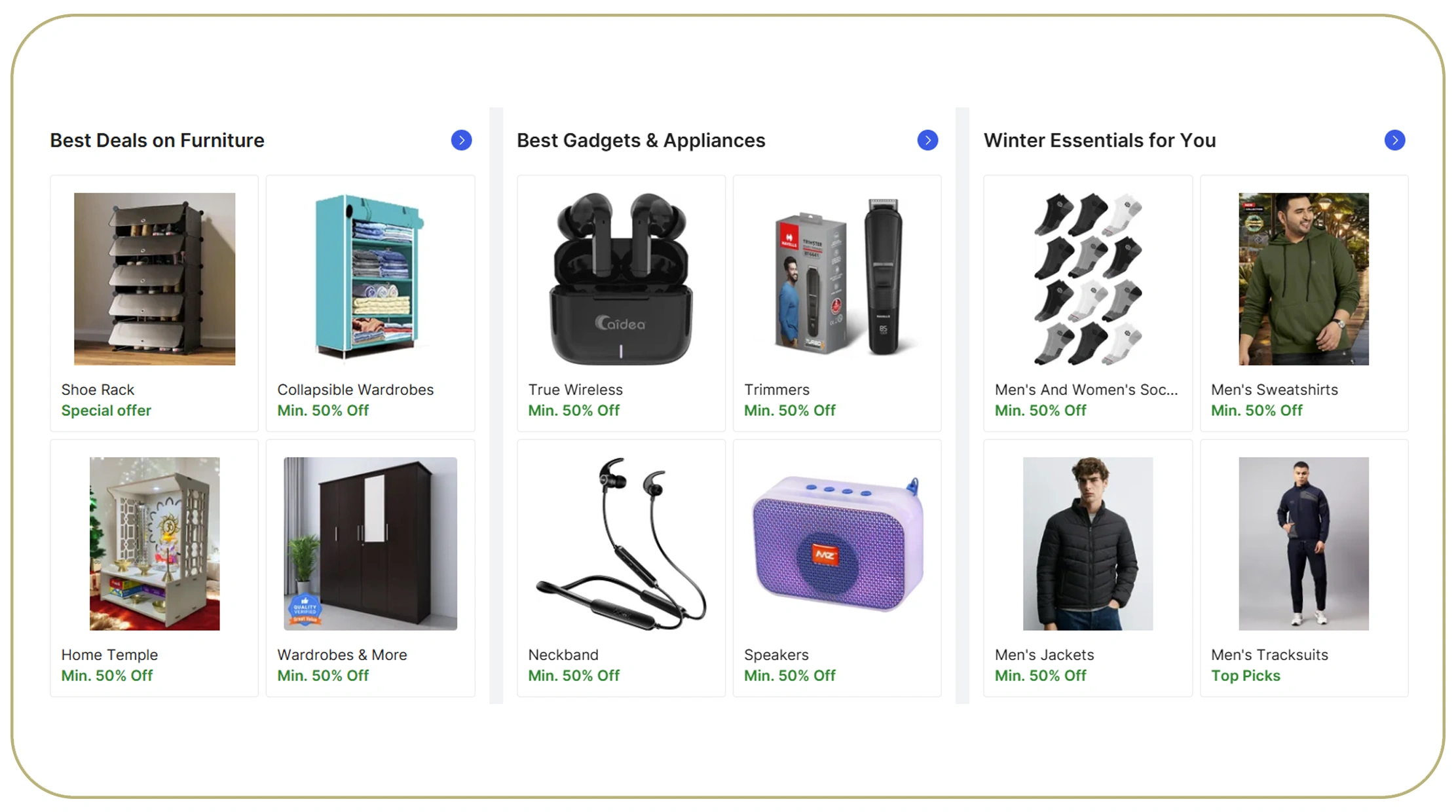Image resolution: width=1456 pixels, height=812 pixels.
Task: Open the Best Deals on Furniture heading
Action: pos(157,140)
